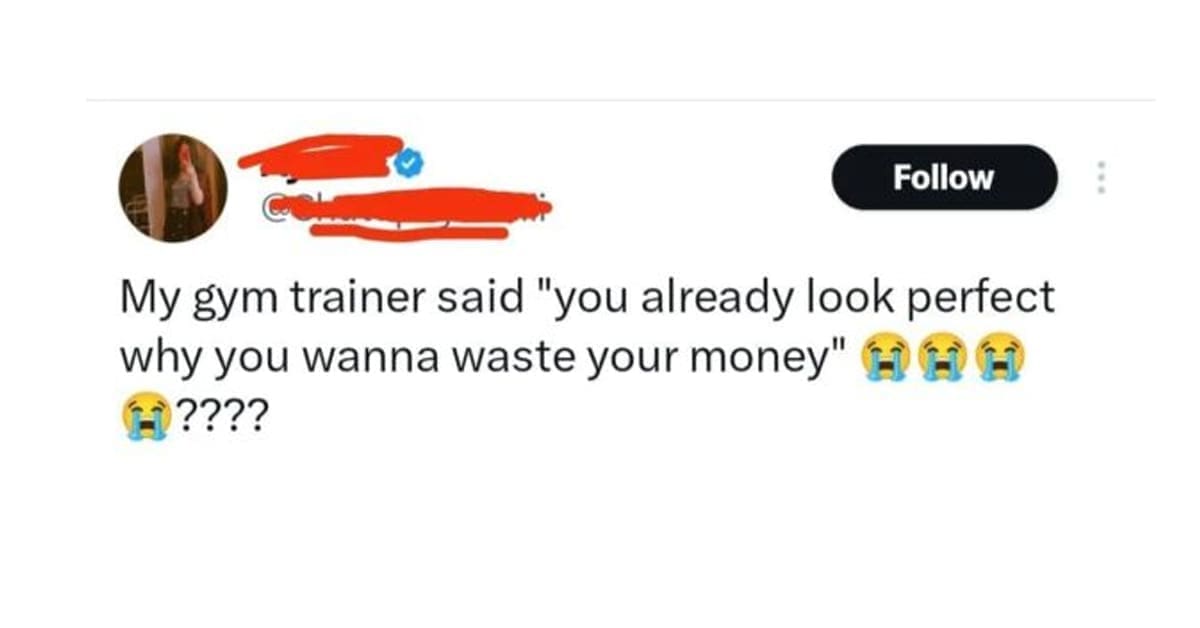Follow this account with the Follow button
The height and width of the screenshot is (628, 1200).
[x=944, y=177]
